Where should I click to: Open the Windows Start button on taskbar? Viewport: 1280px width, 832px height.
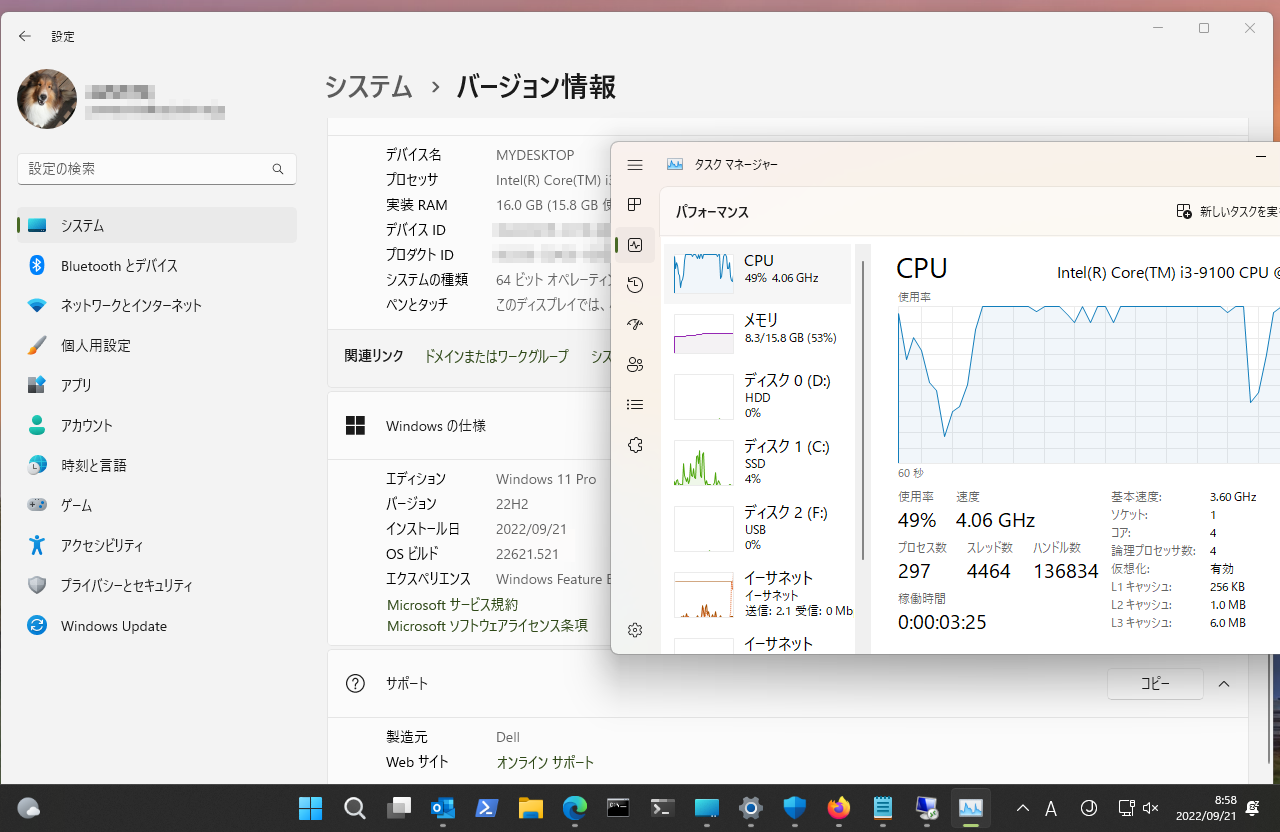point(310,808)
